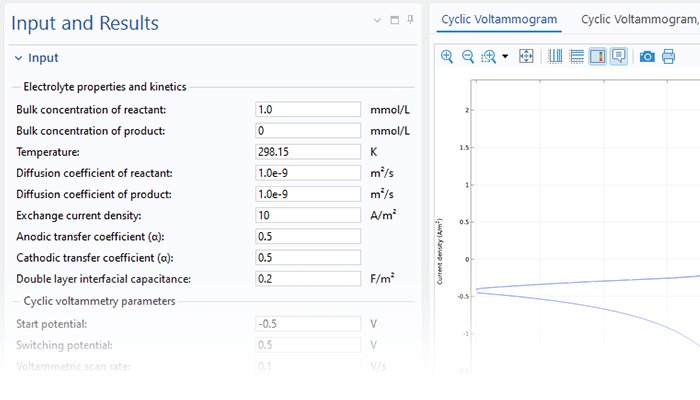The height and width of the screenshot is (400, 700).
Task: Click the Zoom Out graph icon
Action: [x=467, y=56]
